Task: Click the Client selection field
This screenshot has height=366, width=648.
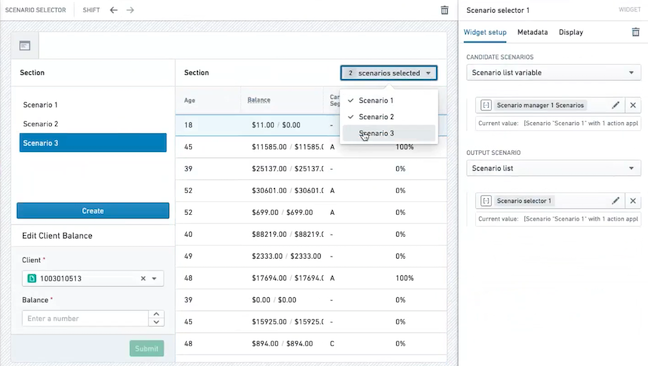Action: coord(93,278)
